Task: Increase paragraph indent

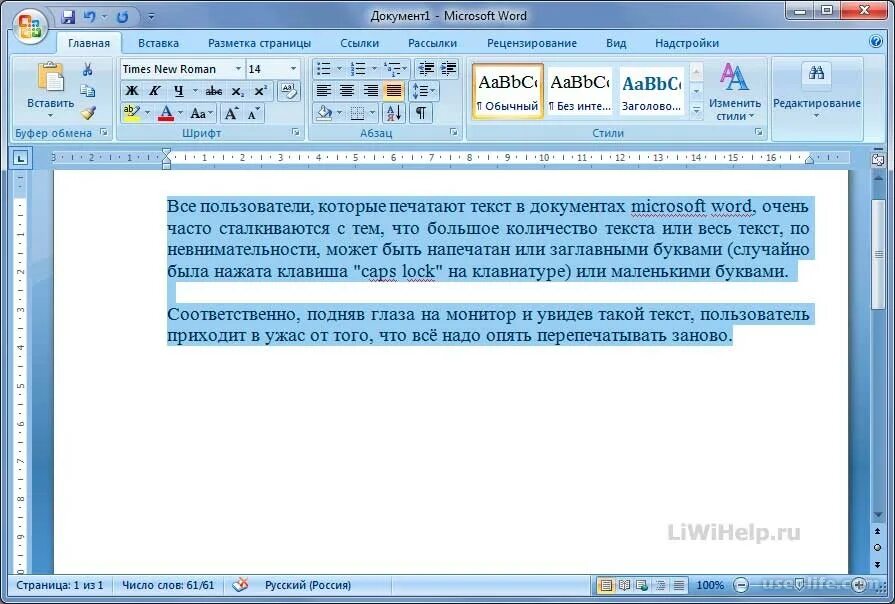Action: 449,69
